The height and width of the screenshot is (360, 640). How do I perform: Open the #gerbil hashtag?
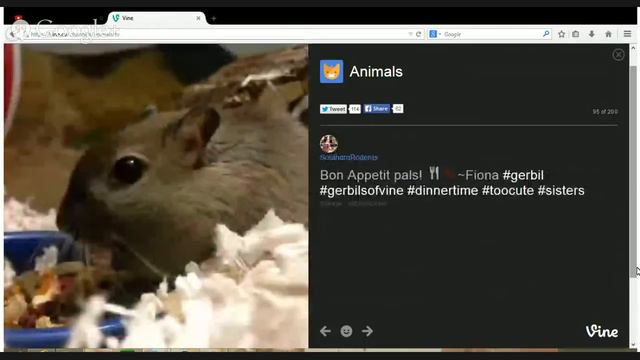[x=523, y=175]
